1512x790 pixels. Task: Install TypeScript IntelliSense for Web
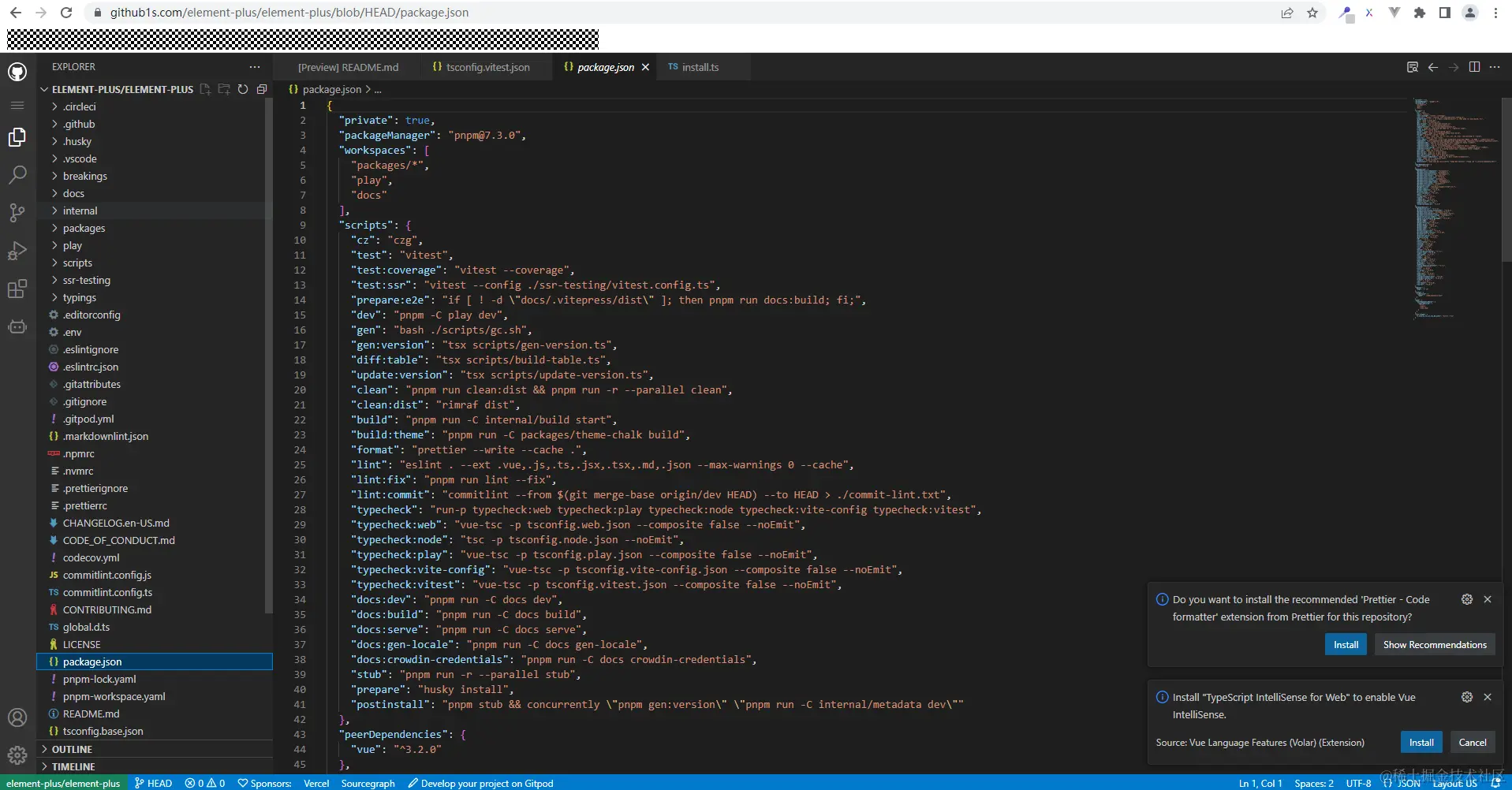(1421, 743)
